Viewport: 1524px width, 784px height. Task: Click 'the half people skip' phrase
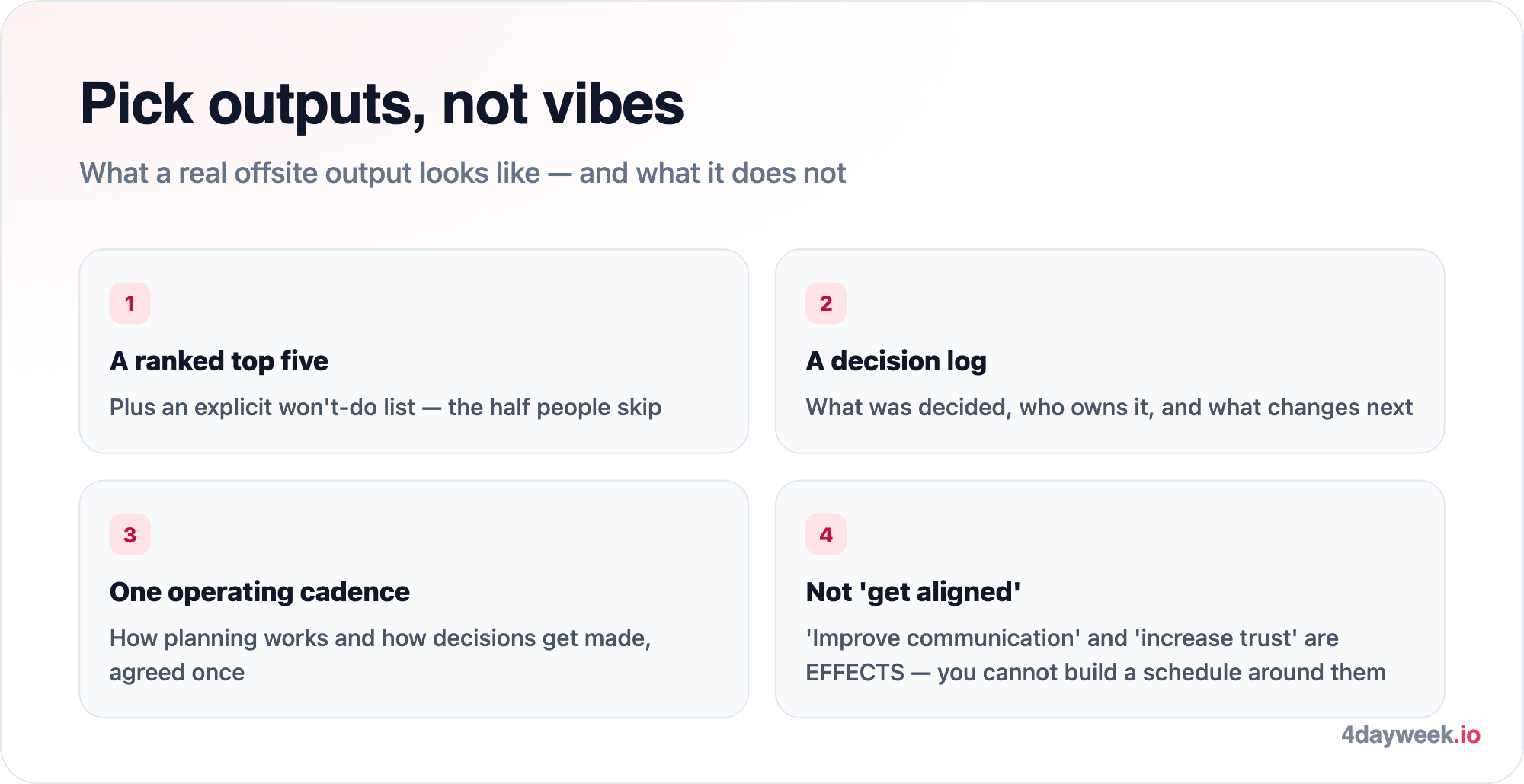click(x=555, y=408)
